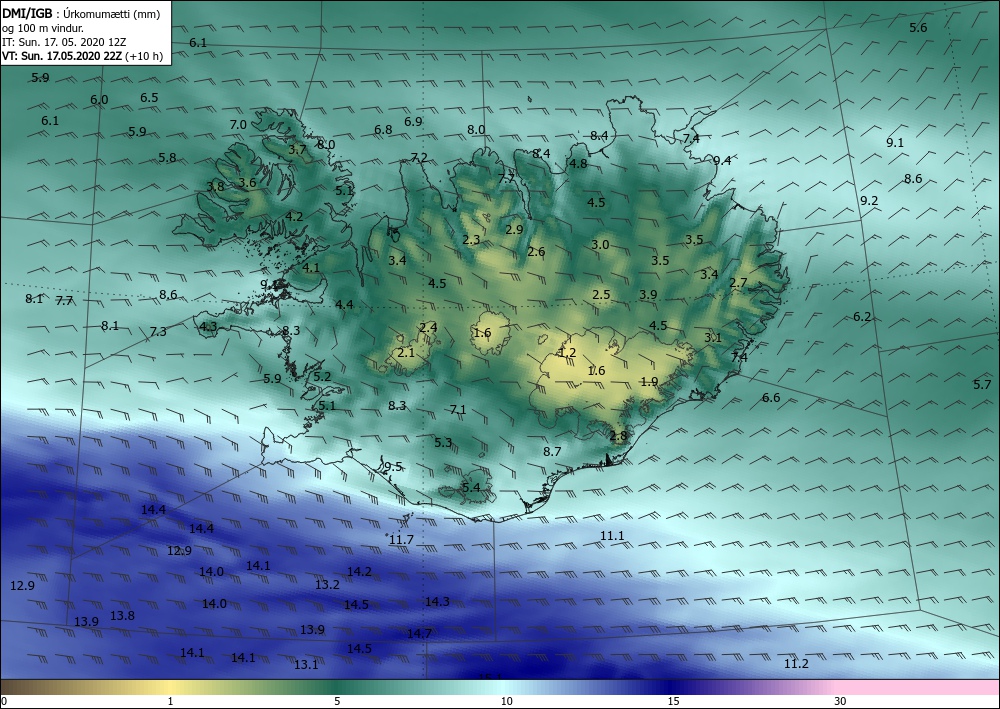1000x709 pixels.
Task: Click the 0 tick label on the color scale
Action: [x=4, y=702]
